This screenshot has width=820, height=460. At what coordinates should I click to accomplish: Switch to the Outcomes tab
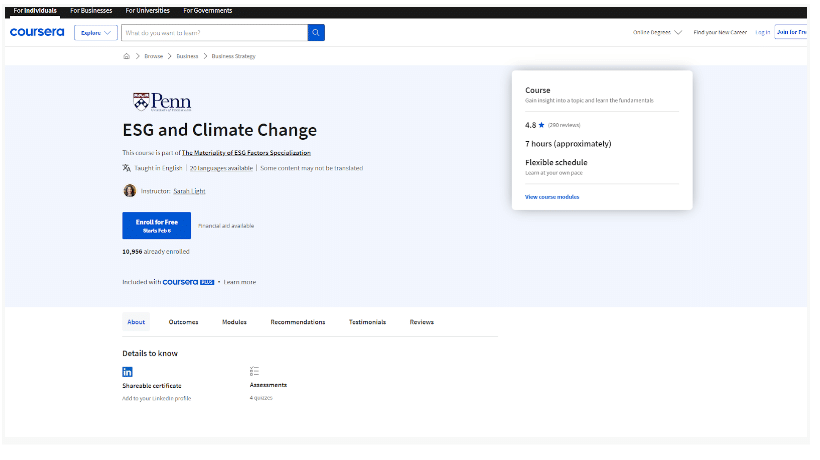tap(184, 322)
